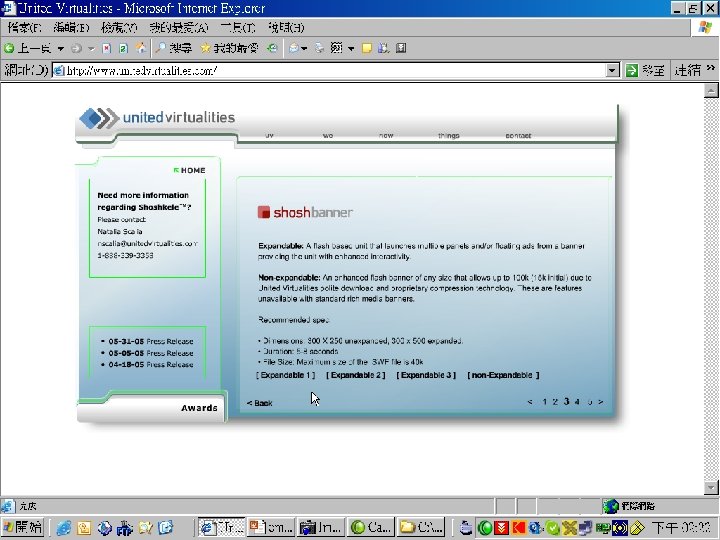Expand the Links toolbar chevron

[711, 68]
